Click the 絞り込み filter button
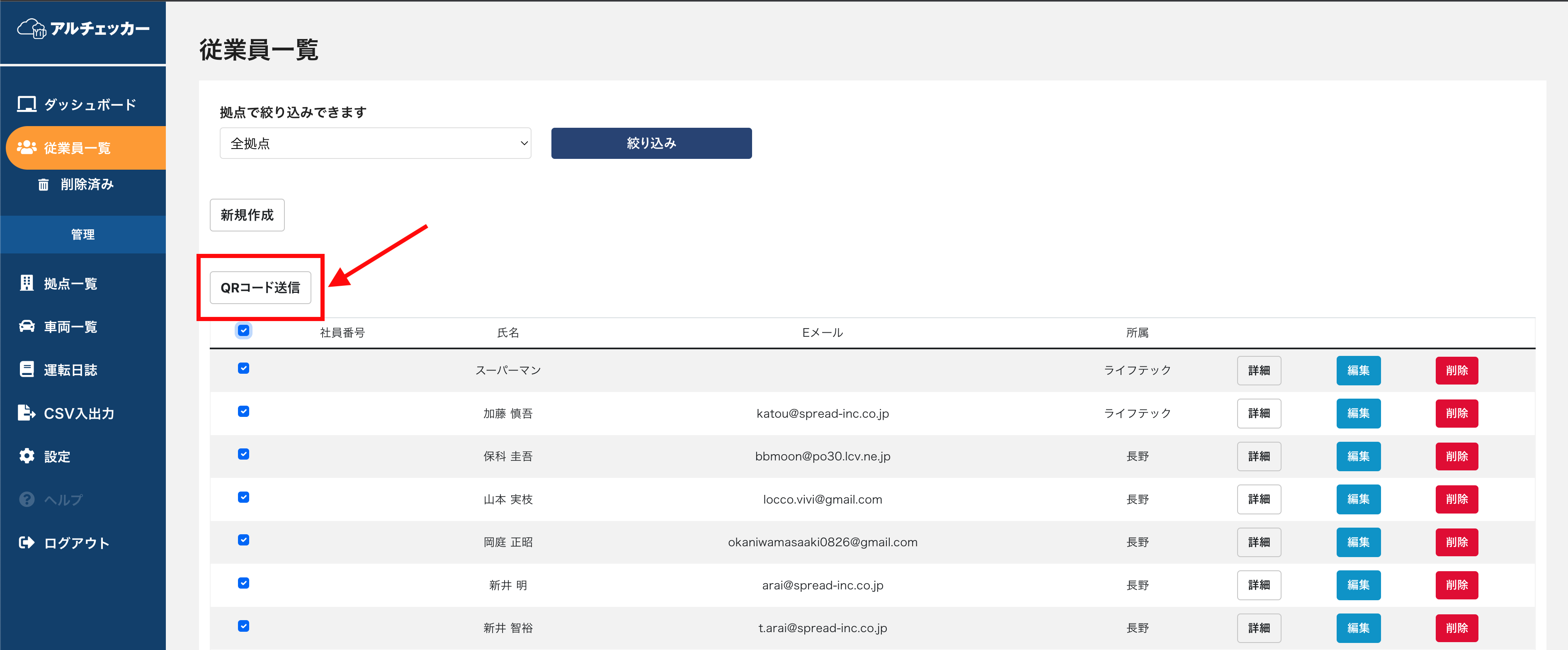The width and height of the screenshot is (1568, 650). [651, 143]
